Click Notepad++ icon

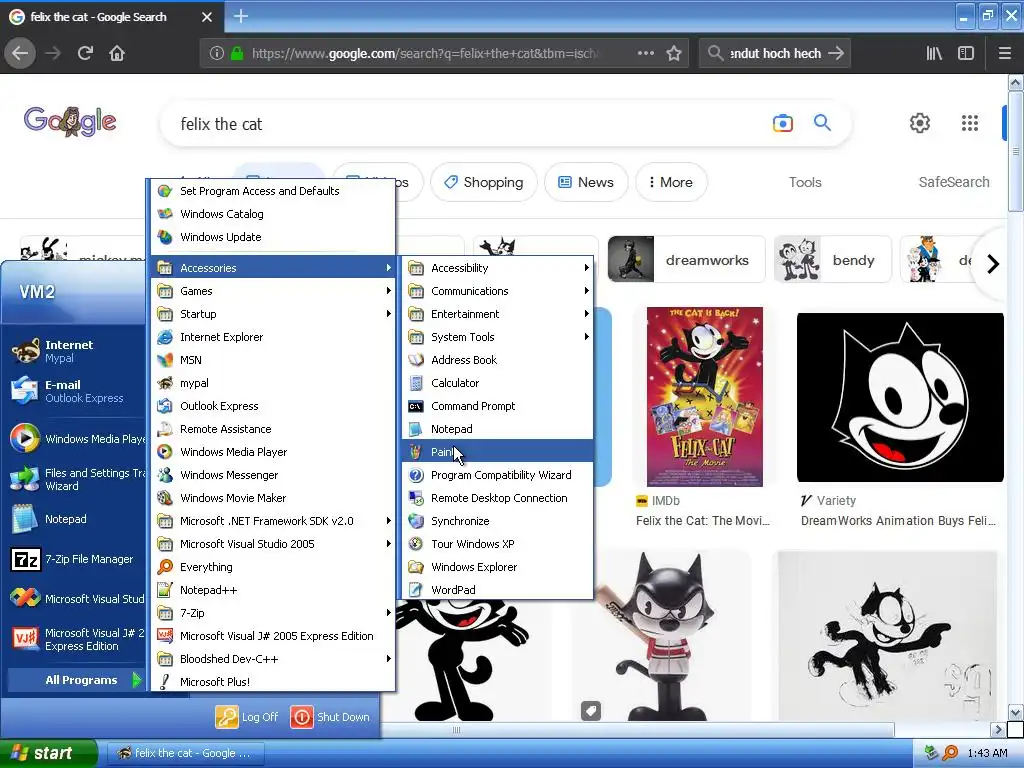[x=165, y=590]
